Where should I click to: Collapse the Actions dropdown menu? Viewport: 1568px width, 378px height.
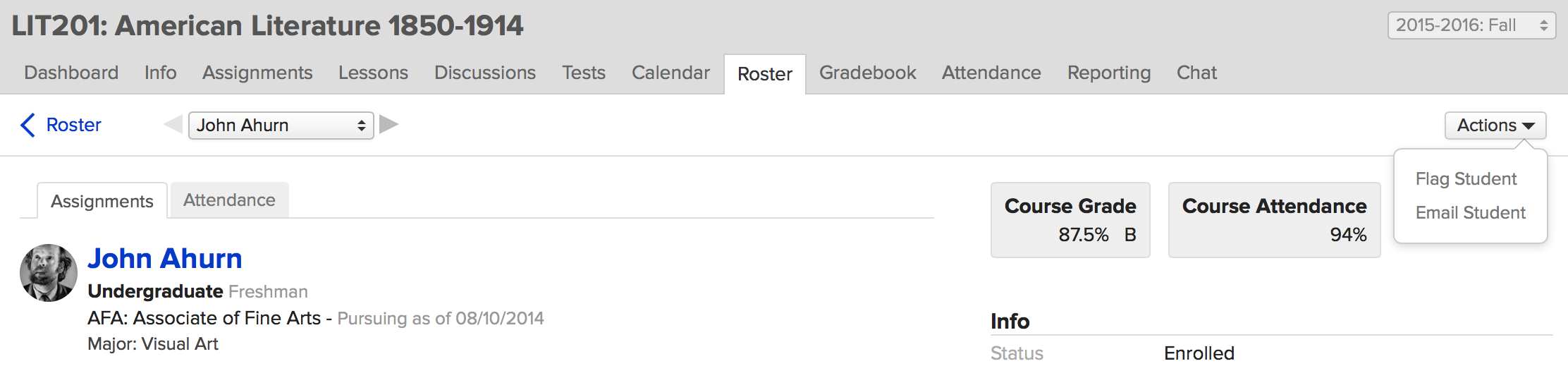click(x=1495, y=126)
